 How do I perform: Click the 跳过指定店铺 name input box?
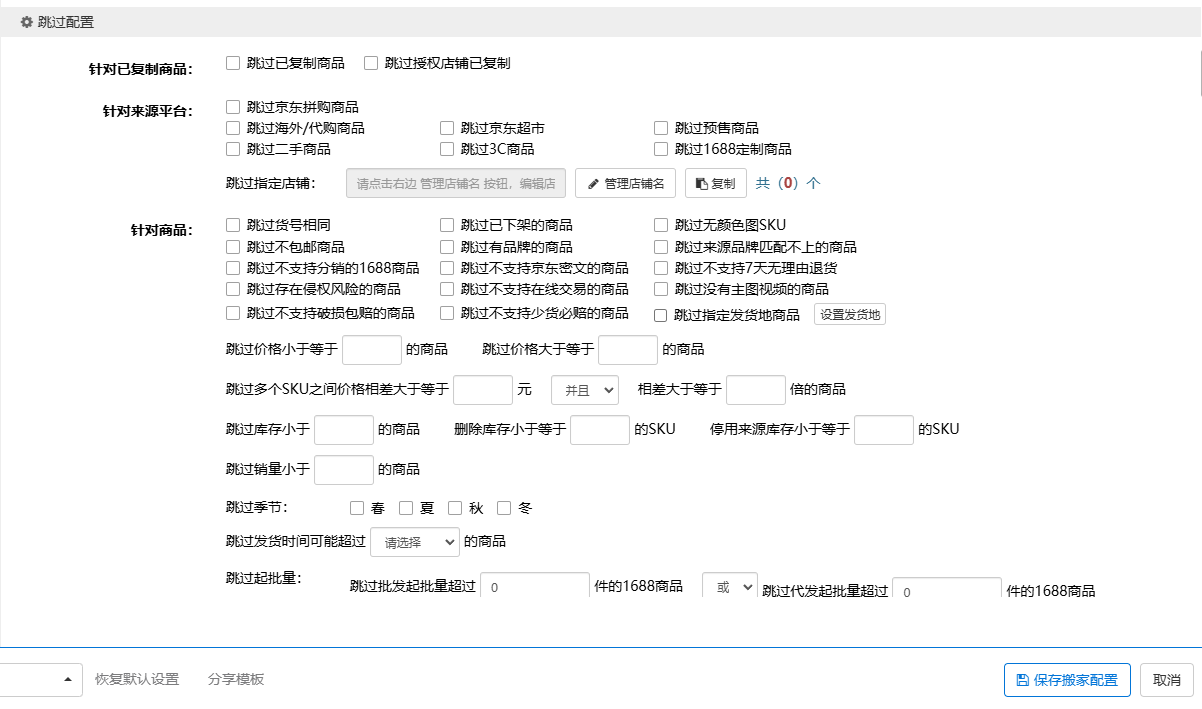[456, 184]
